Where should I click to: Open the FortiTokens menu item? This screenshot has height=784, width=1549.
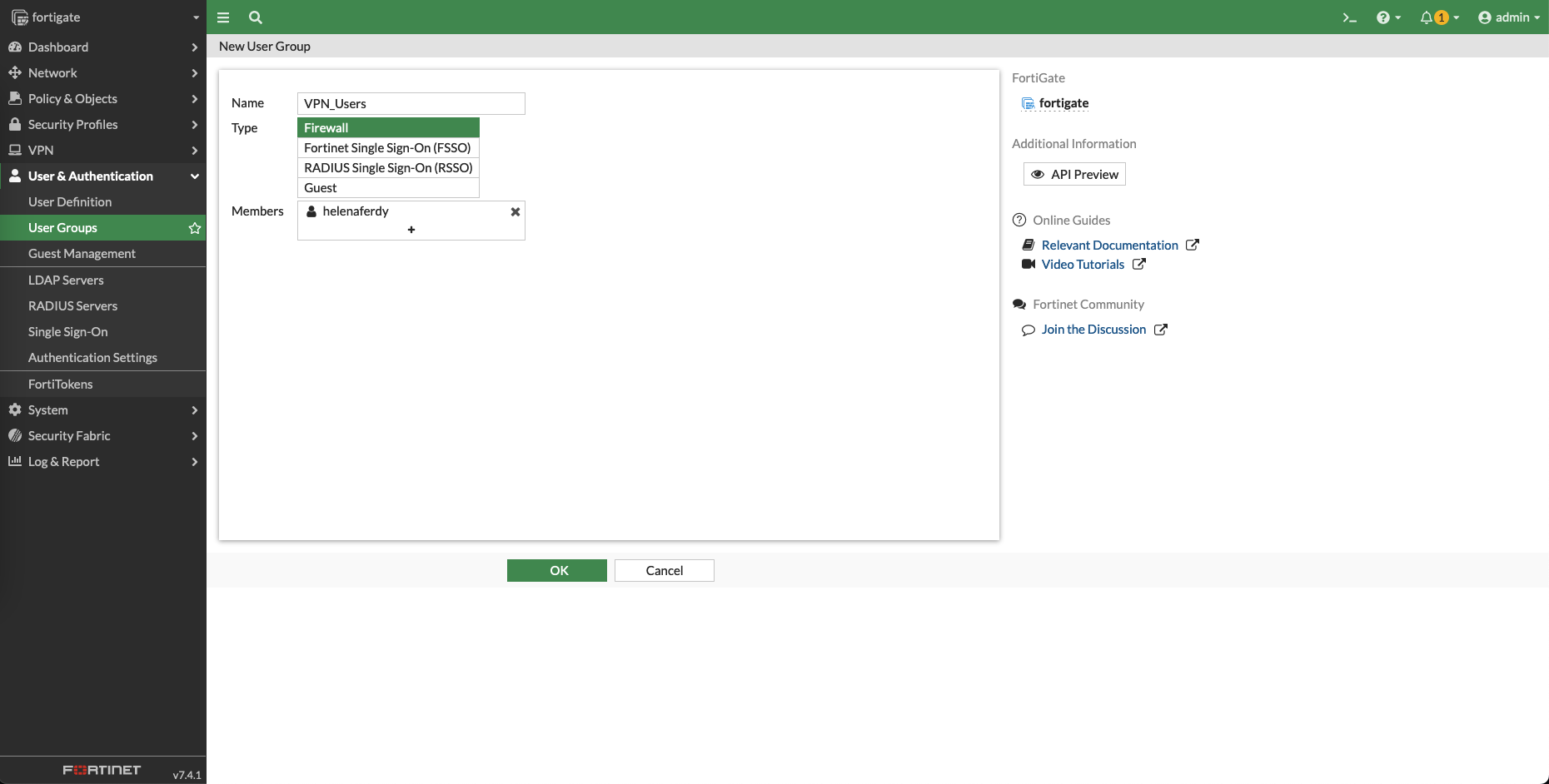click(60, 384)
